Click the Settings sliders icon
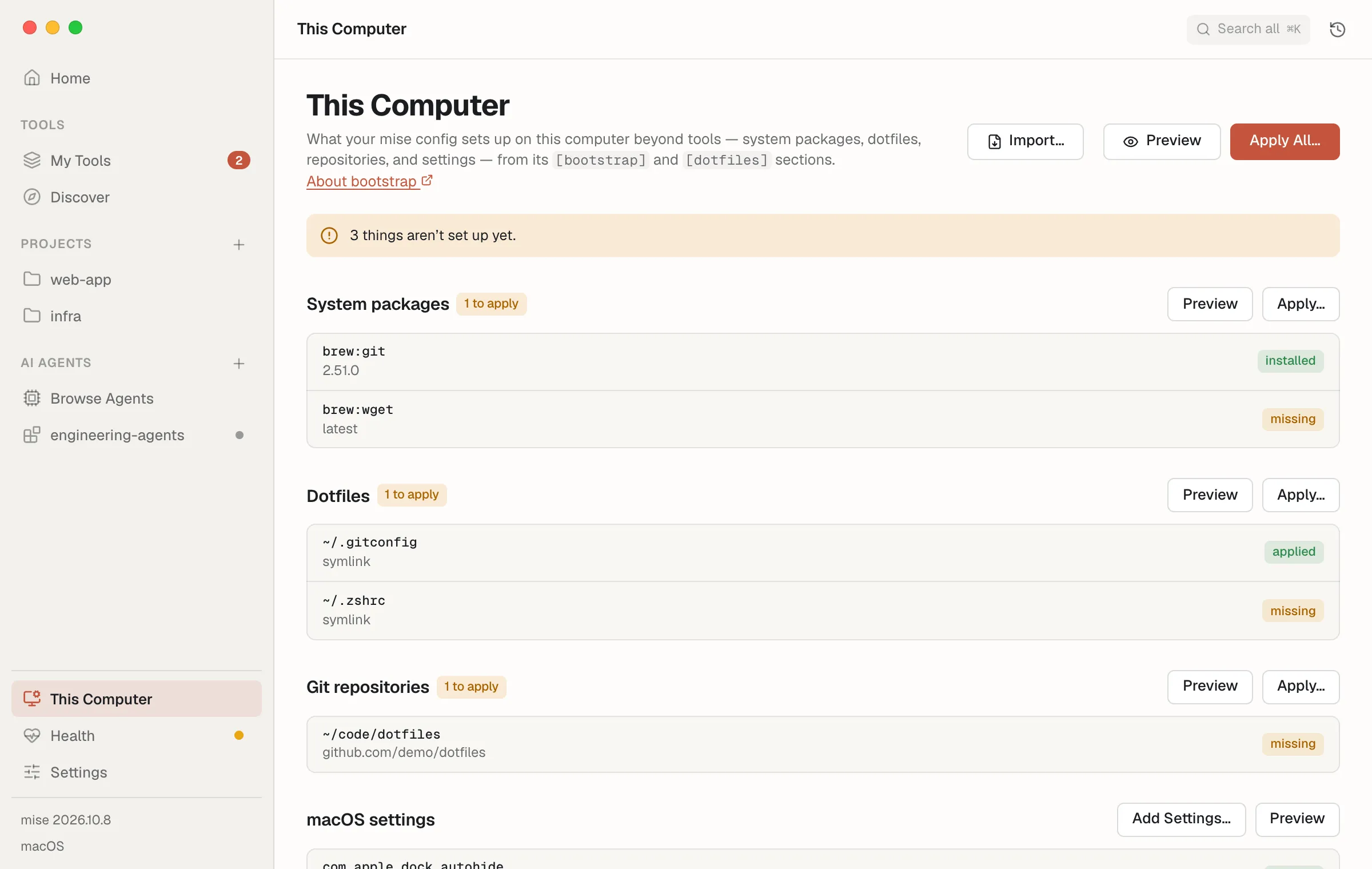 pos(32,772)
